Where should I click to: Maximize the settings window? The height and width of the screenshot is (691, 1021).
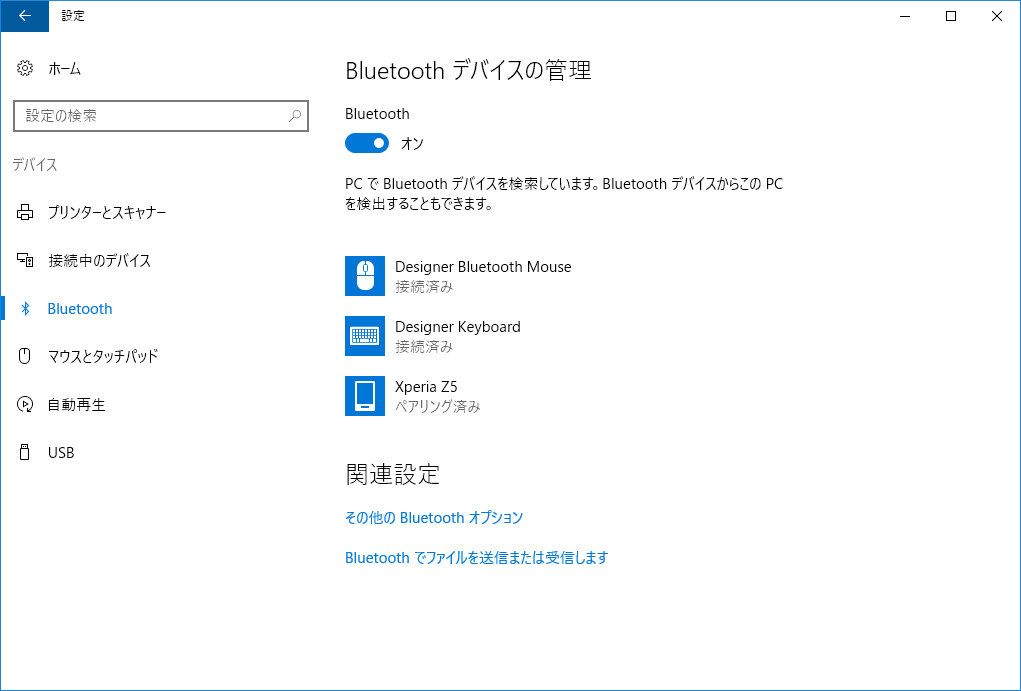coord(951,16)
